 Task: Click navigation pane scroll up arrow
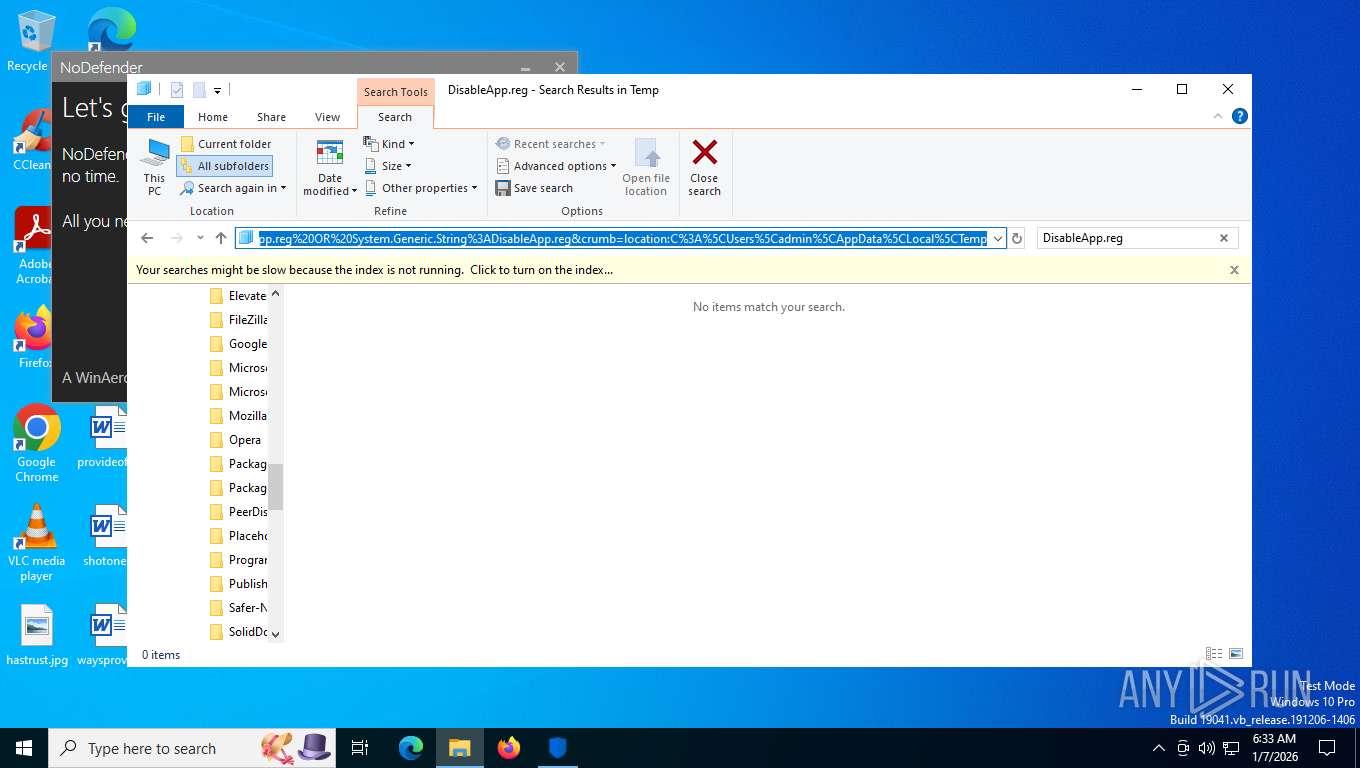276,294
